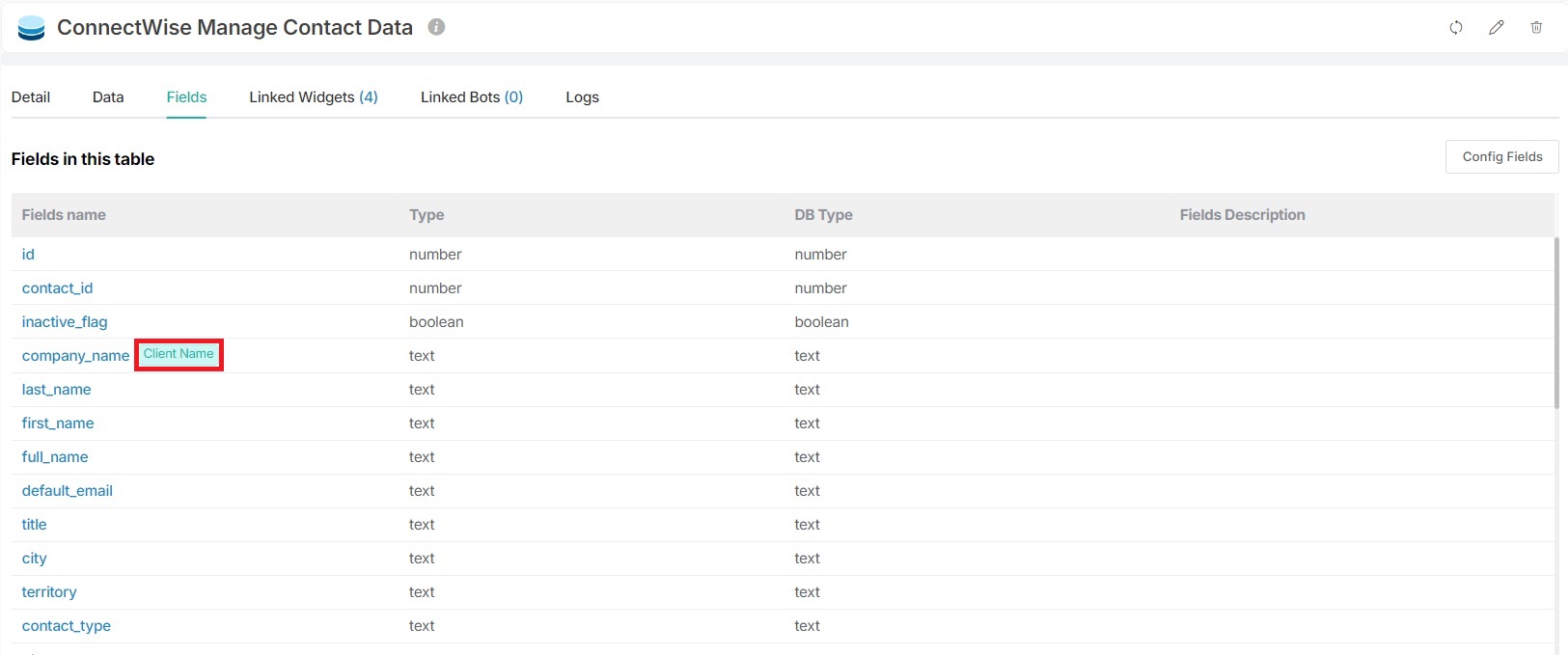Screen dimensions: 1568x655
Task: Click the boolean Type cell of inactive_flag
Action: pyautogui.click(x=436, y=321)
